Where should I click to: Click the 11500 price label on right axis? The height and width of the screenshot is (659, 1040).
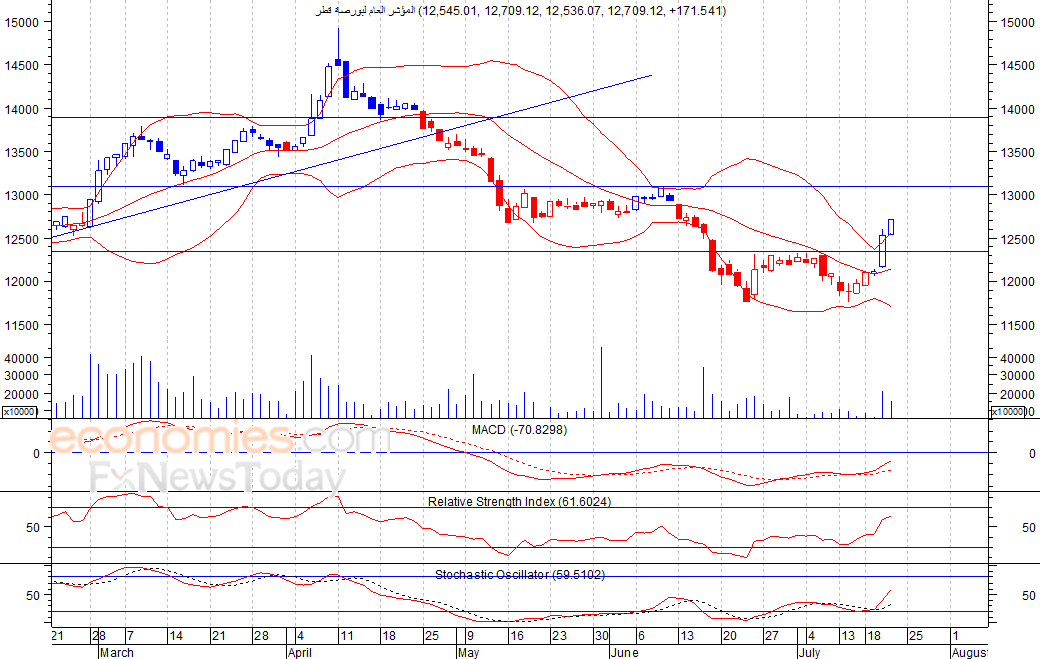tap(1017, 326)
